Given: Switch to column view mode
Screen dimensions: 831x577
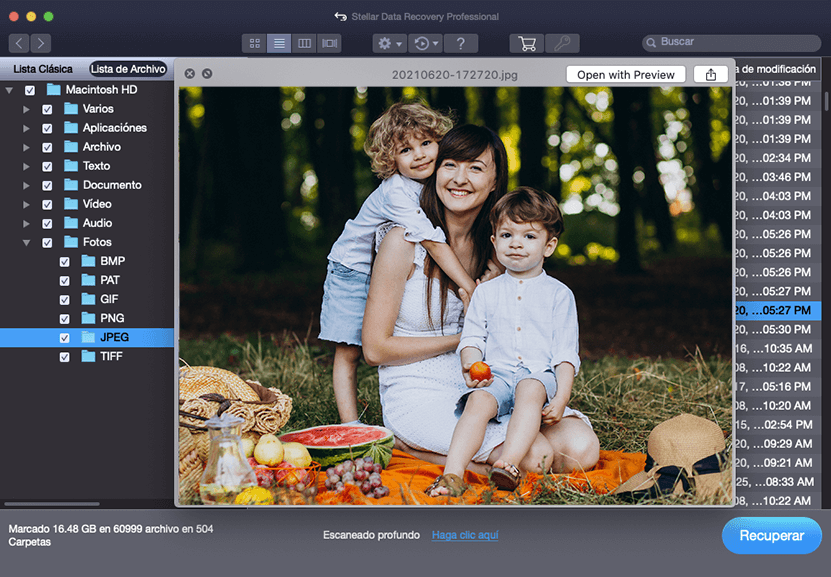Looking at the screenshot, I should coord(305,43).
